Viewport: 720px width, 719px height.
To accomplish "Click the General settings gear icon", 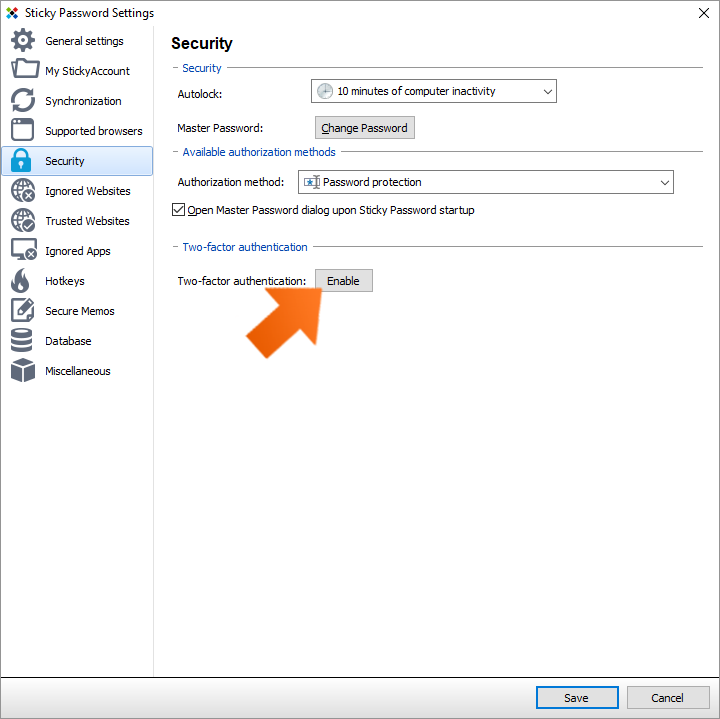I will [x=22, y=40].
